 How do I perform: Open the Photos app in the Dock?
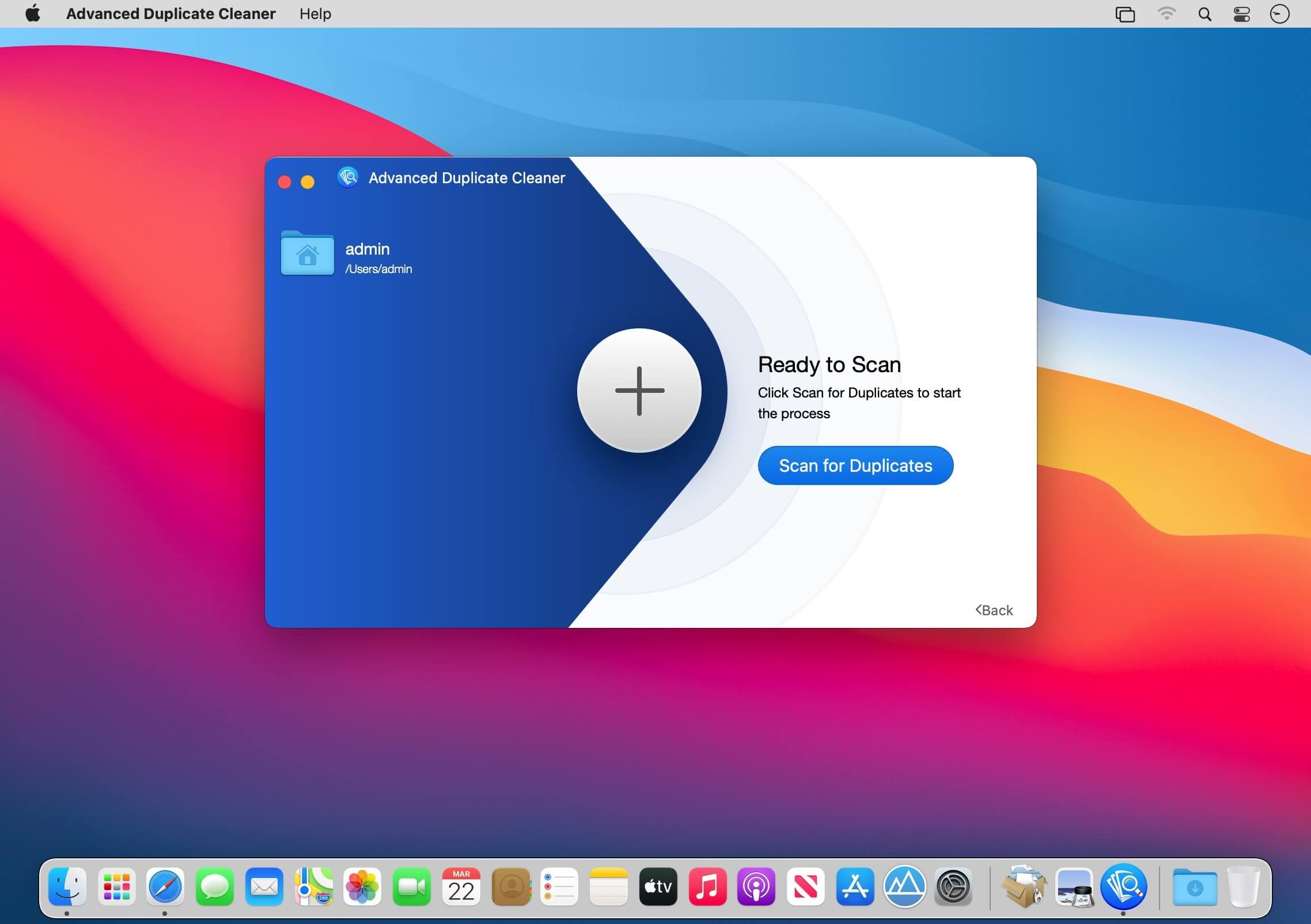(362, 887)
